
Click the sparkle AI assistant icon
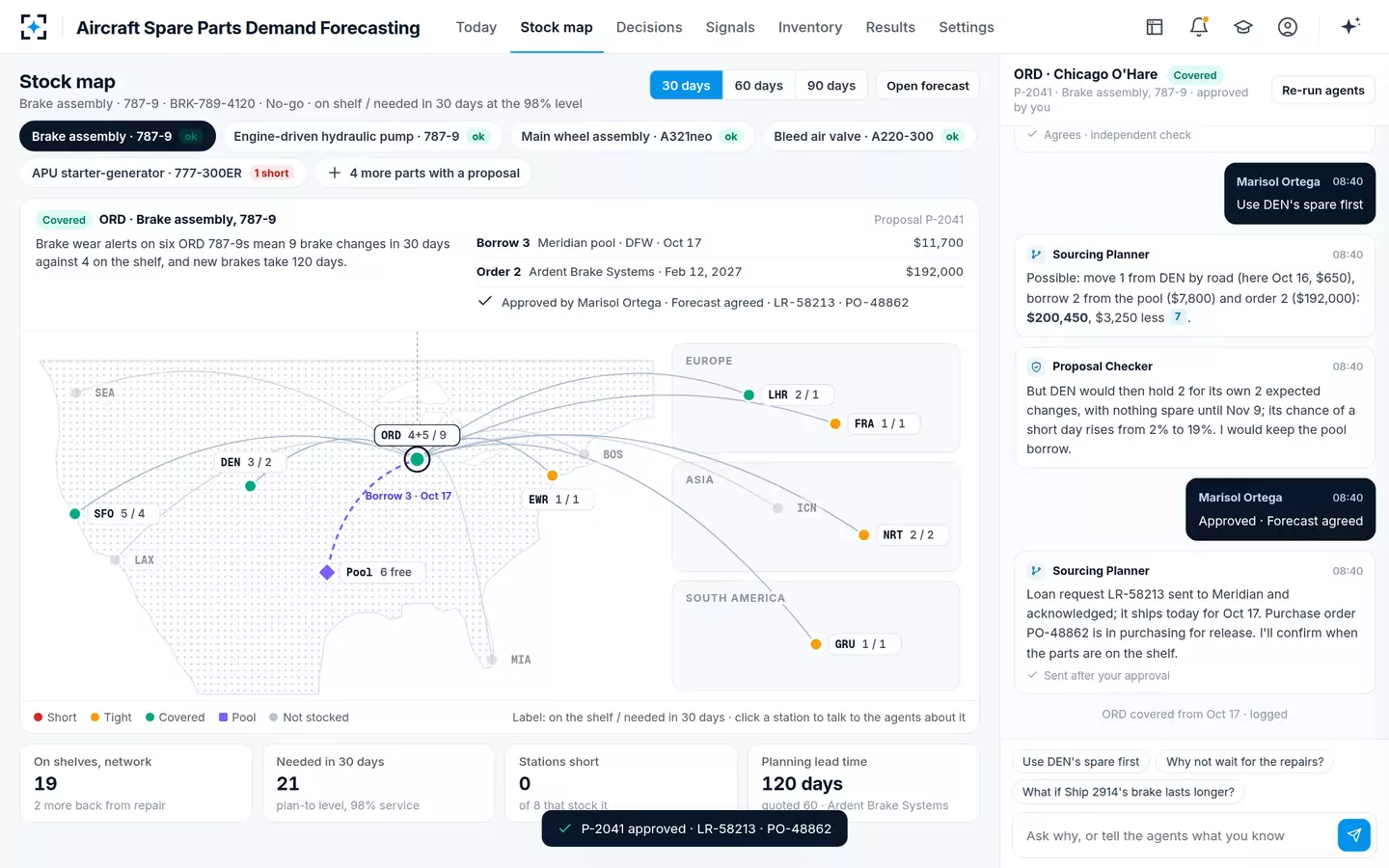pos(1350,26)
